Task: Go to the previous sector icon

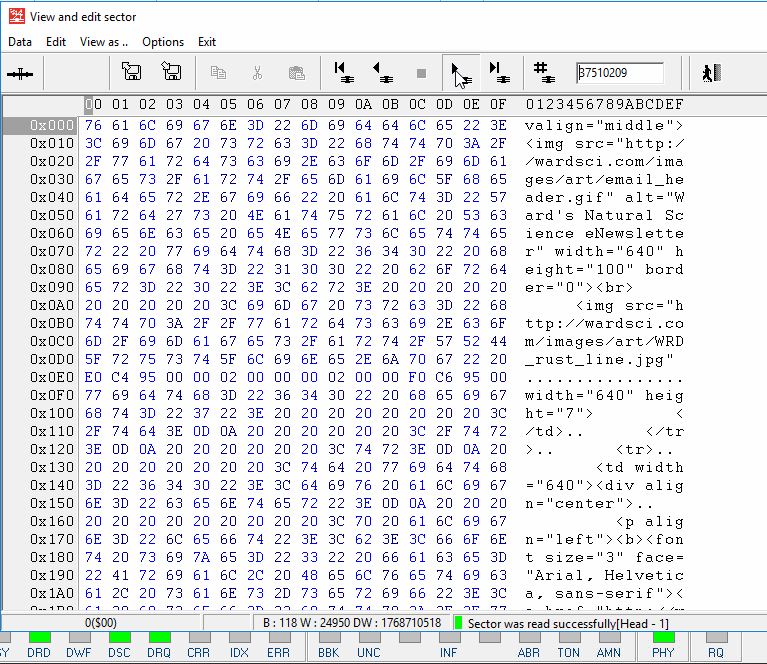Action: click(383, 72)
